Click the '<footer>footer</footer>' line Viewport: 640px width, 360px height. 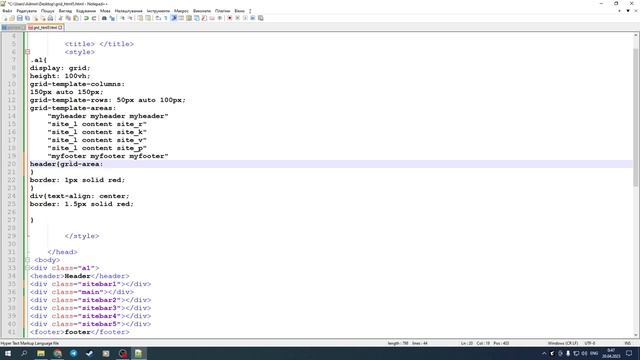click(80, 332)
